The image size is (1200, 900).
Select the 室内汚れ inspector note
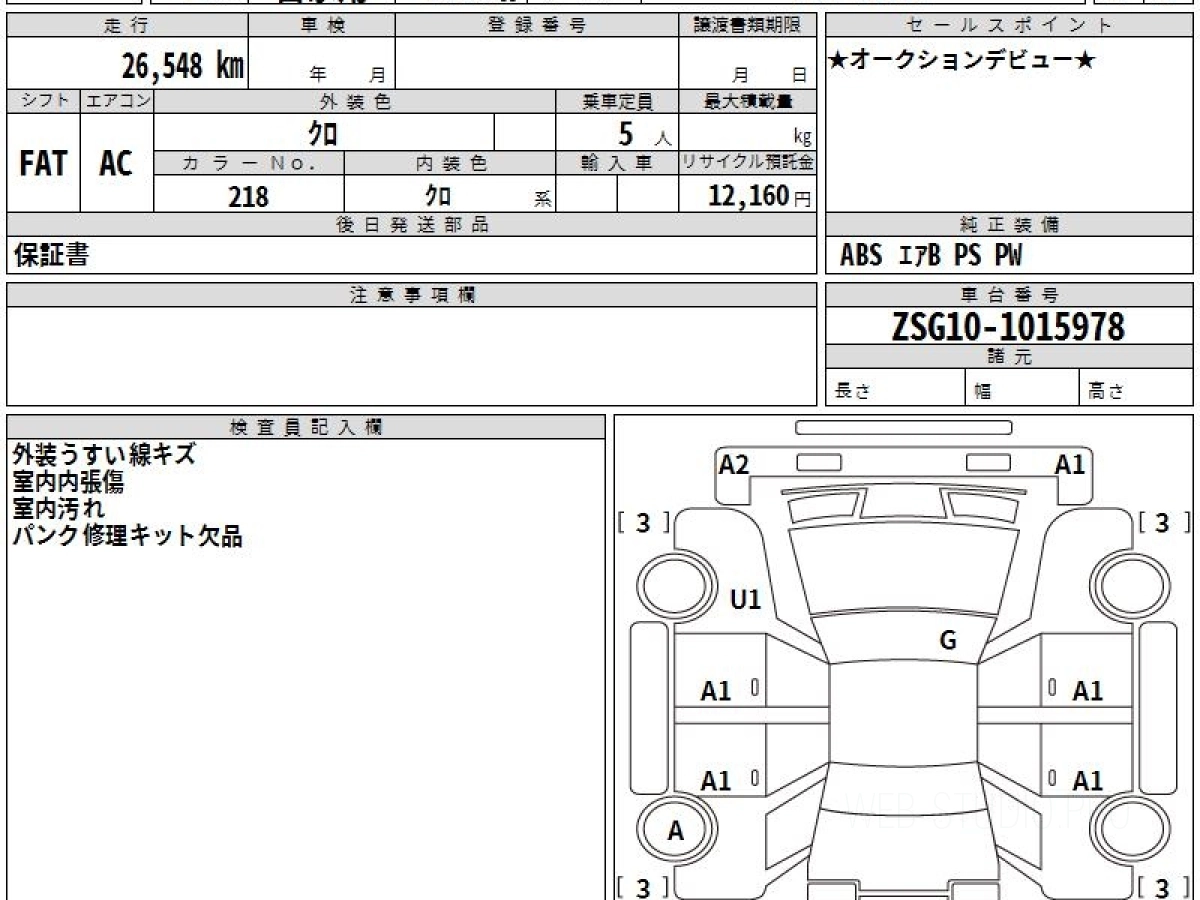[58, 509]
